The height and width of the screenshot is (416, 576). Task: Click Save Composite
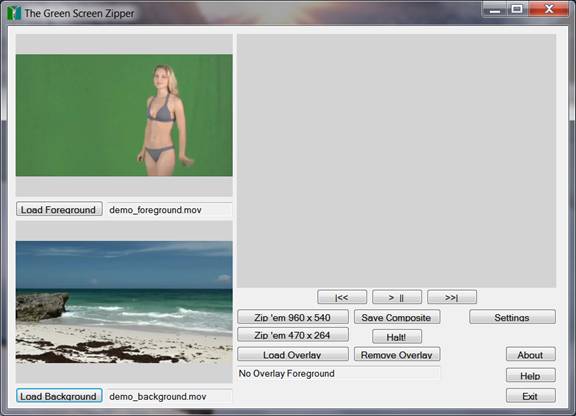click(397, 317)
